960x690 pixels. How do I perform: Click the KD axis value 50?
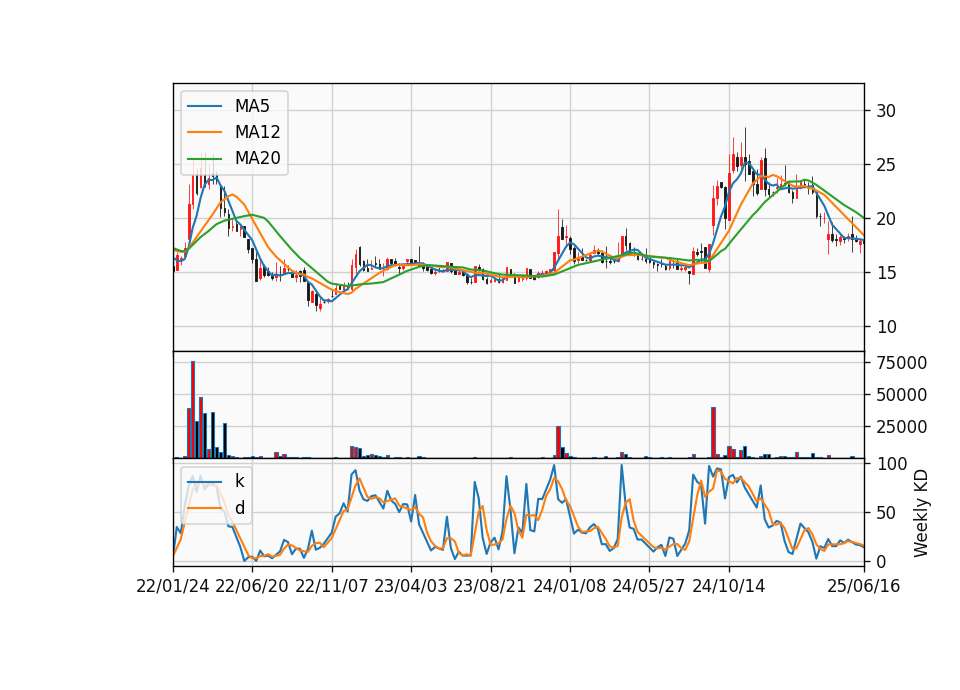coord(886,513)
